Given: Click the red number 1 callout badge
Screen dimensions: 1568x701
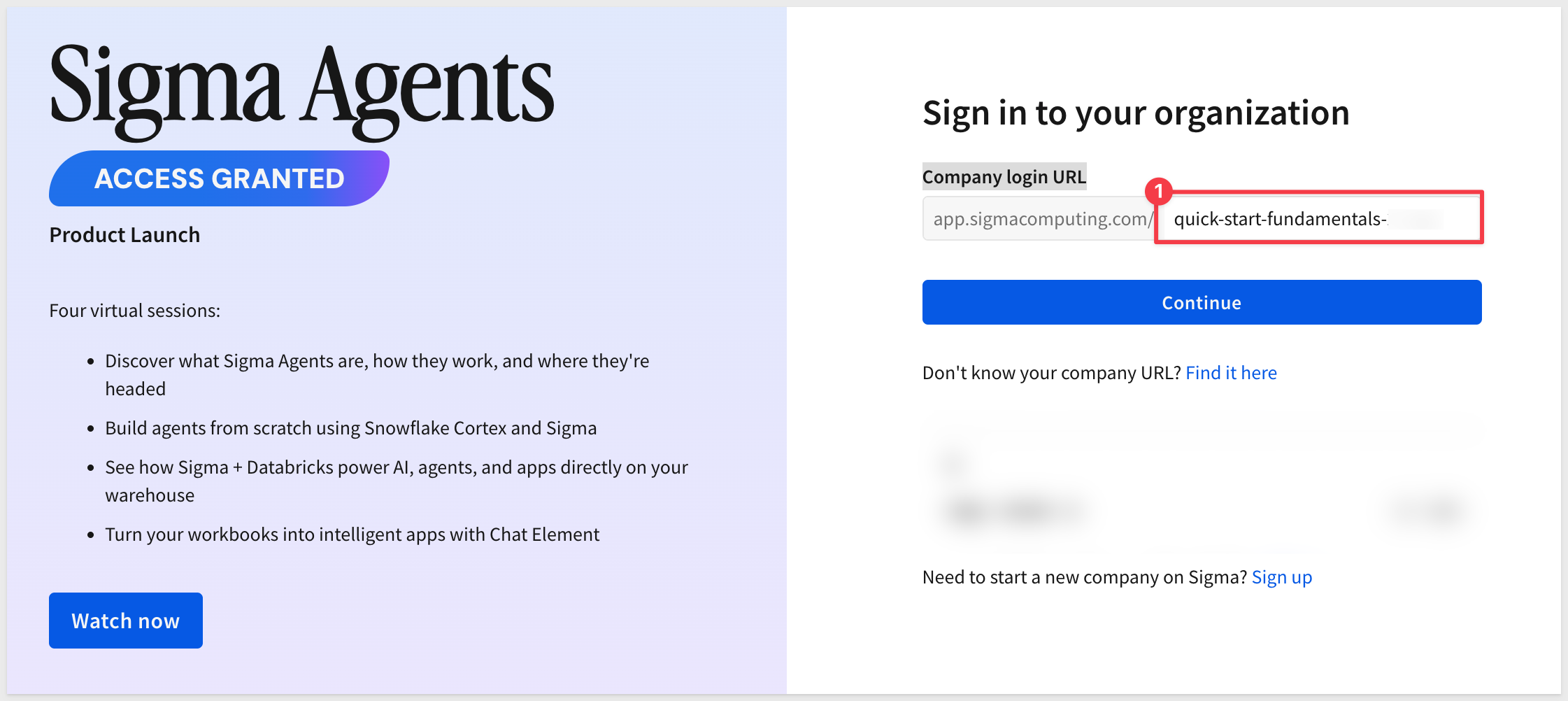Looking at the screenshot, I should [1158, 190].
